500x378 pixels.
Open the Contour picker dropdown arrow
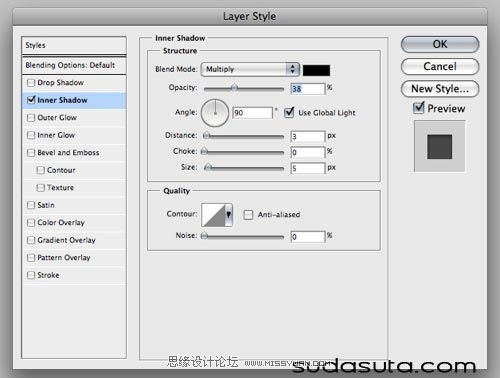229,215
